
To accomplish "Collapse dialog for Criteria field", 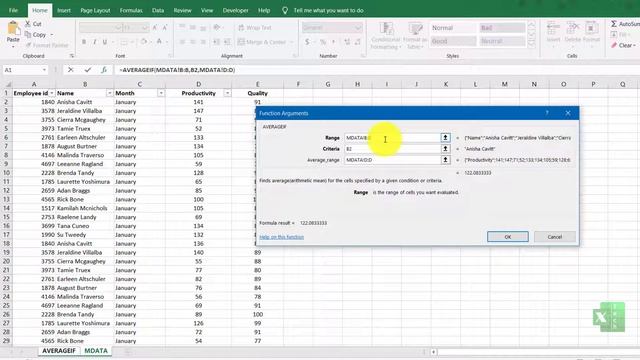I will [x=445, y=149].
